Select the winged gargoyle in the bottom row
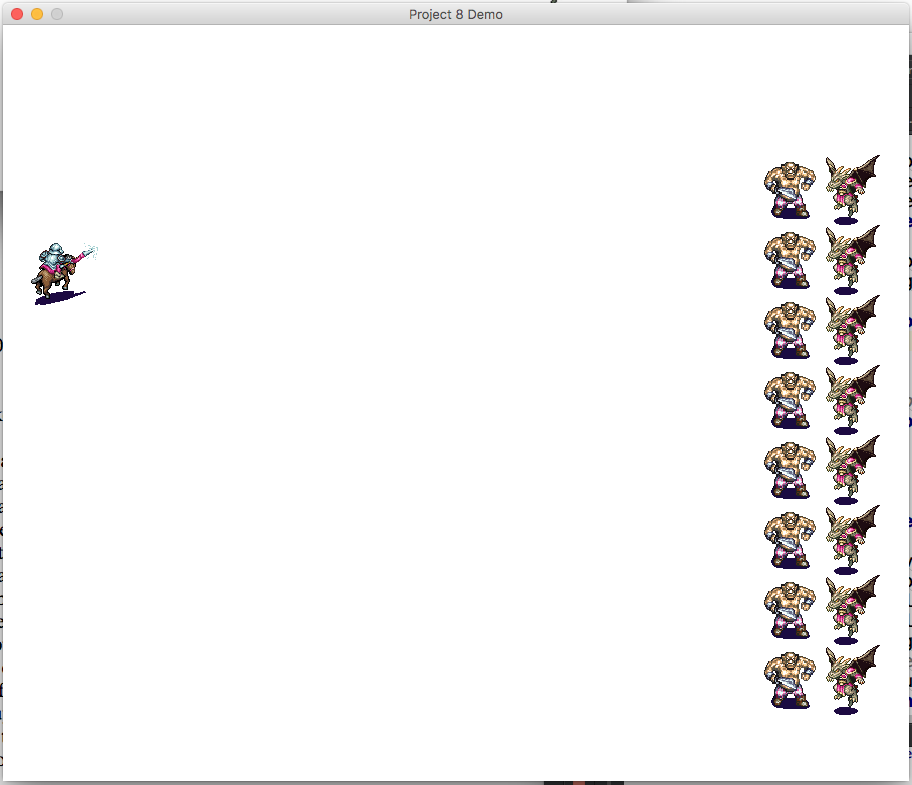The image size is (912, 785). click(852, 680)
